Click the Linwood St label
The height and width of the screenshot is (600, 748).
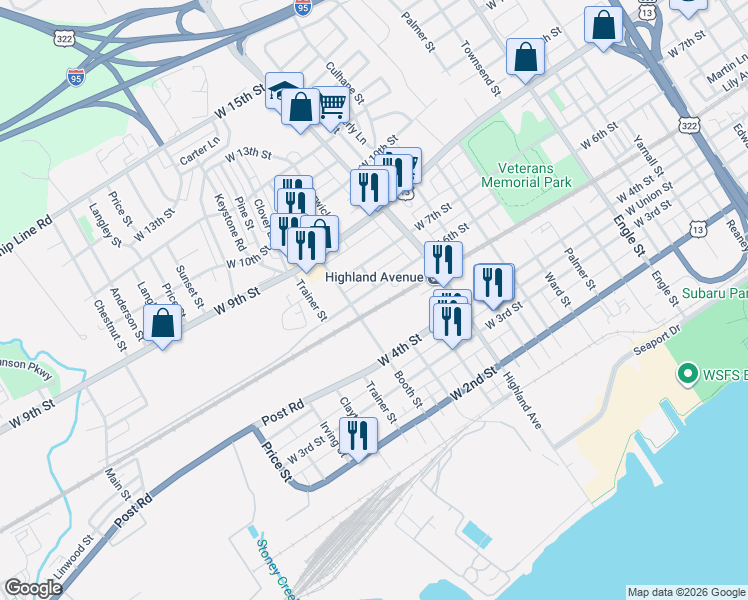(73, 557)
